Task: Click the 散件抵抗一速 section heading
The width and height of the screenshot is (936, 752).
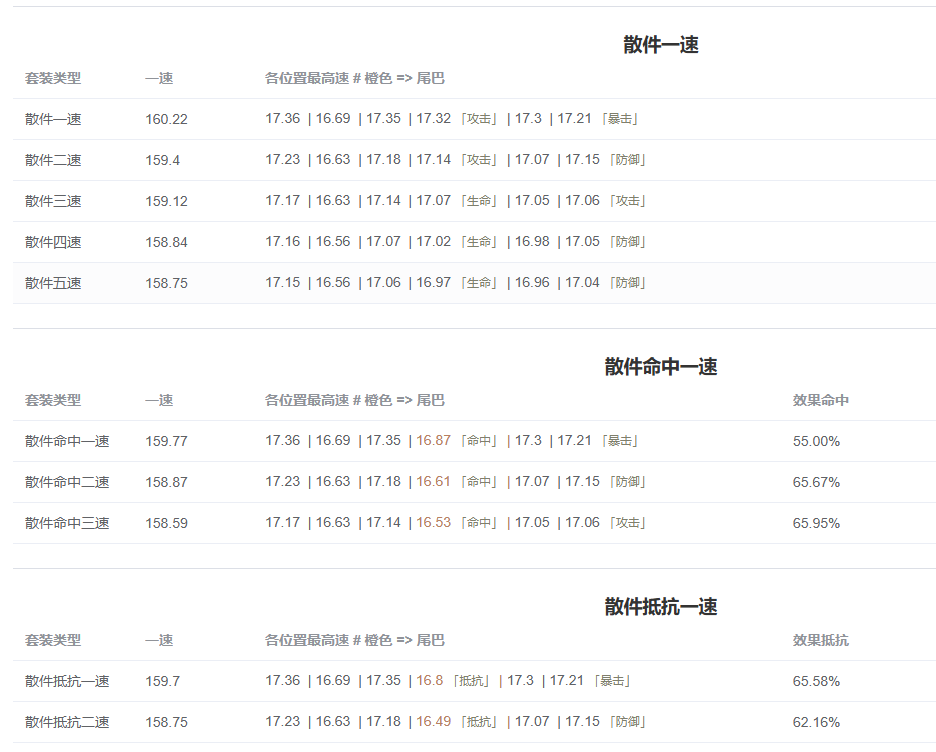Action: 661,606
